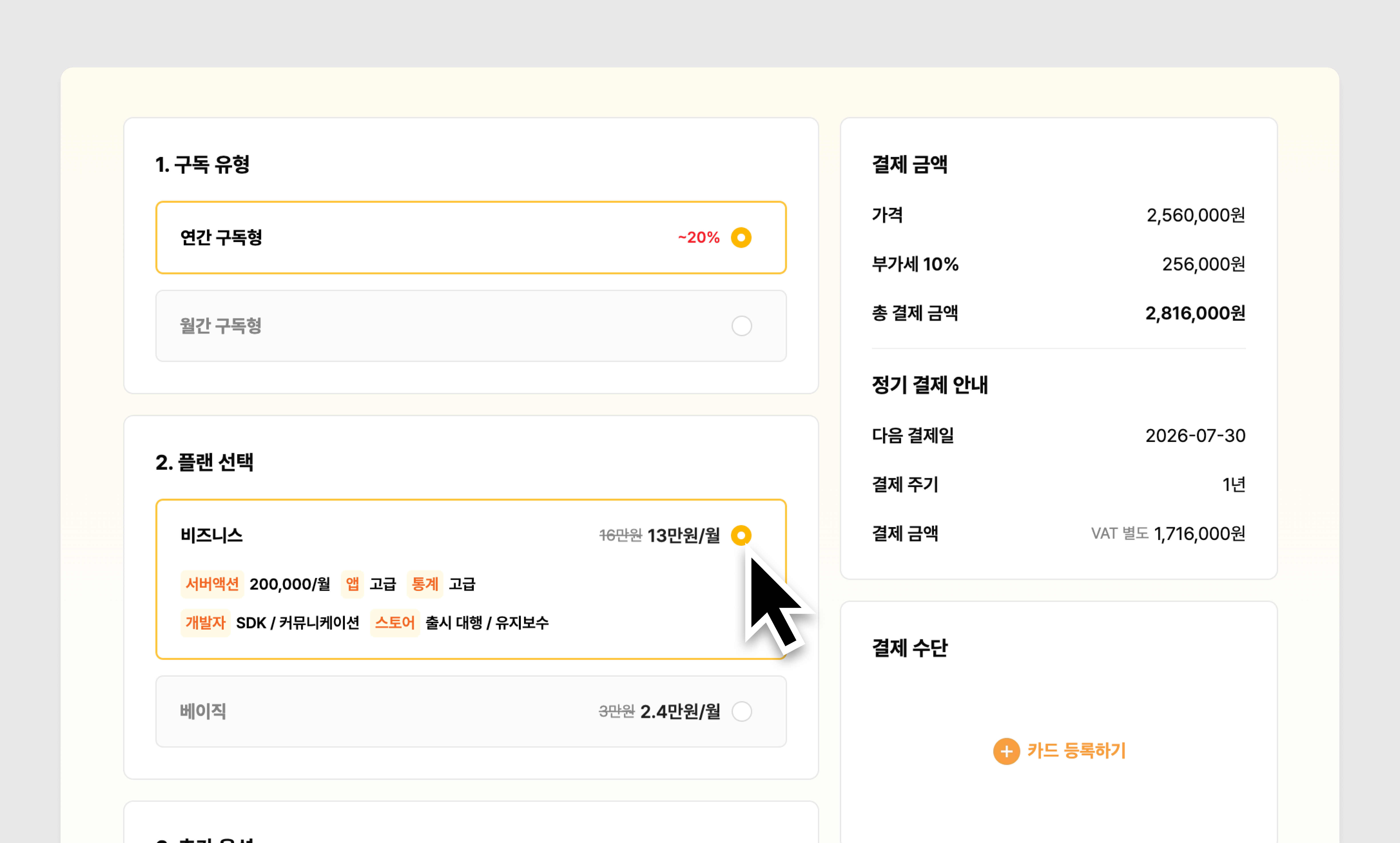Click the 앱 orange tag
The image size is (1400, 843).
(352, 584)
